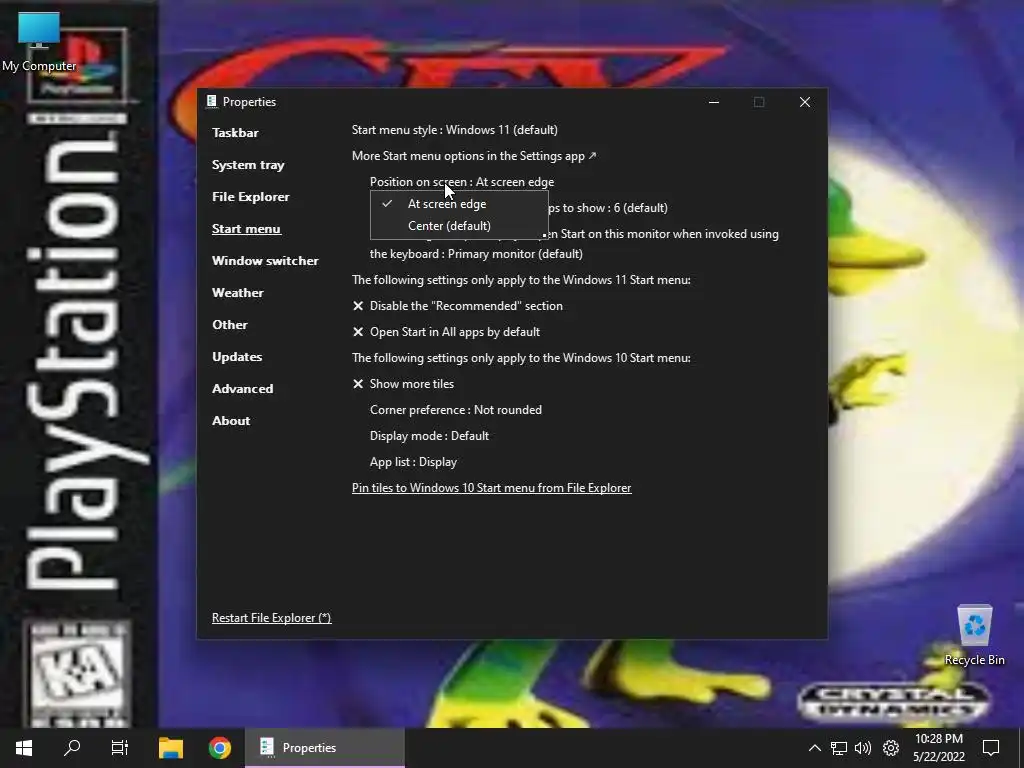Switch to File Explorer section

point(251,197)
